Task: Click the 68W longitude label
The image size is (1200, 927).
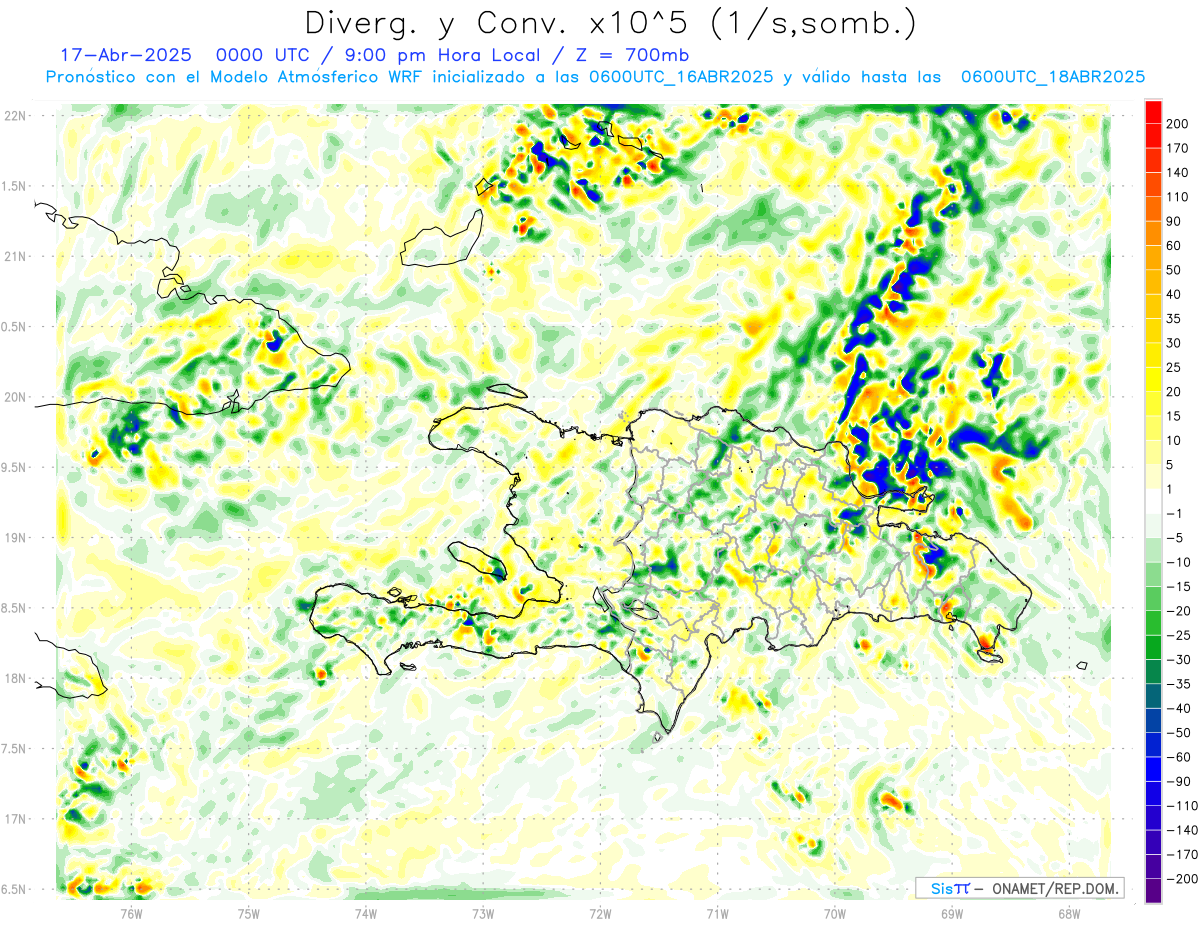Action: click(x=1068, y=913)
